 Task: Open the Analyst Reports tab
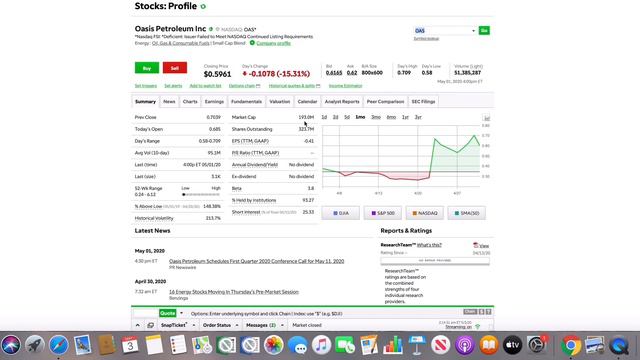pos(342,102)
